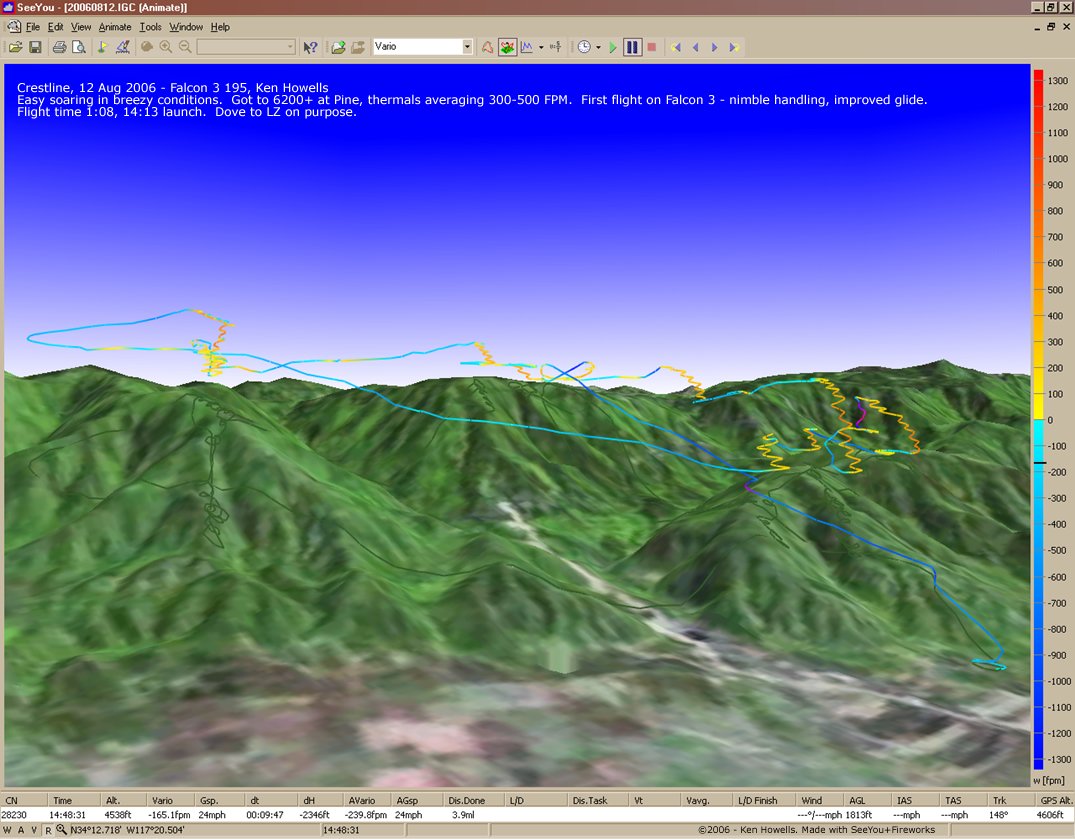Click the magnifier icon in status bar
The image size is (1075, 839).
click(x=61, y=830)
